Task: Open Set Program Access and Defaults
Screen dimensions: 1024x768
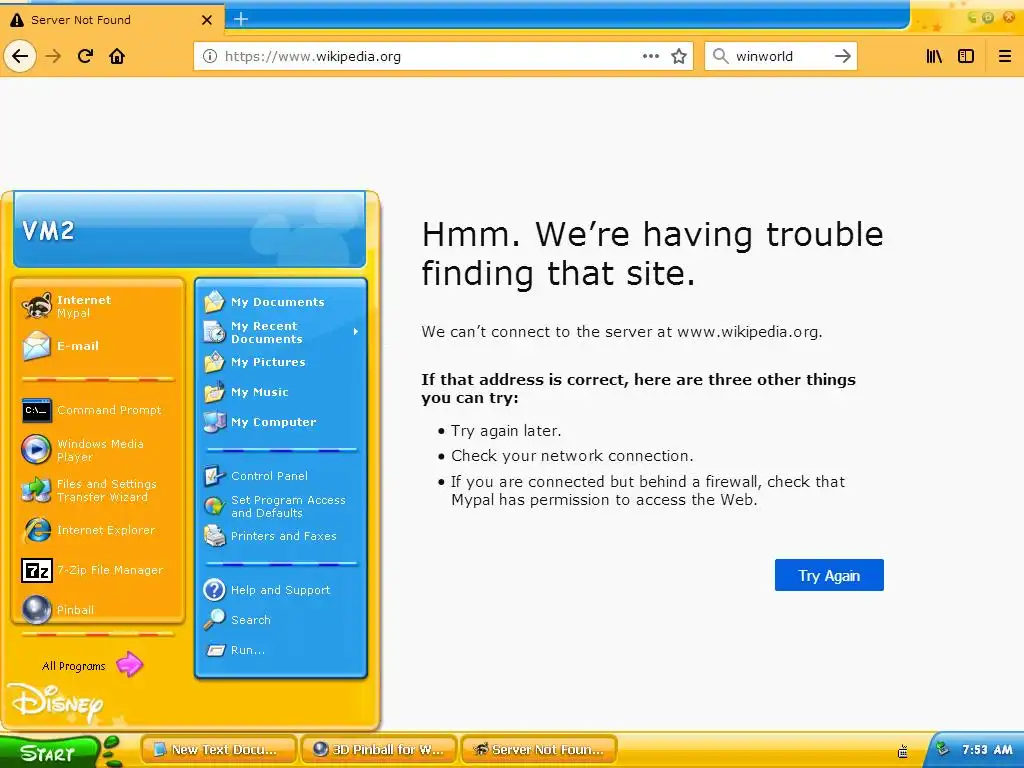Action: click(281, 506)
